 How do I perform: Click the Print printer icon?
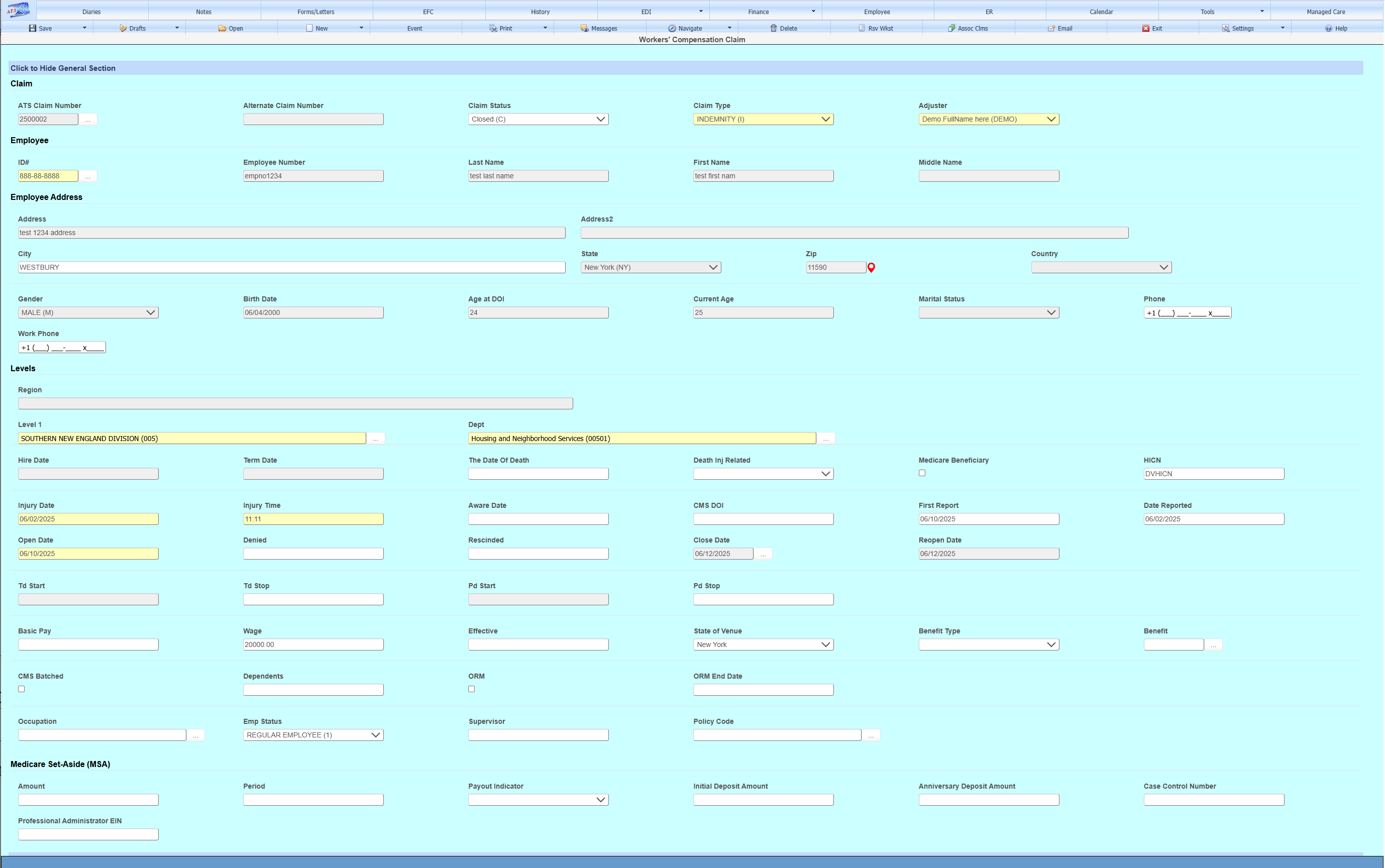point(493,28)
